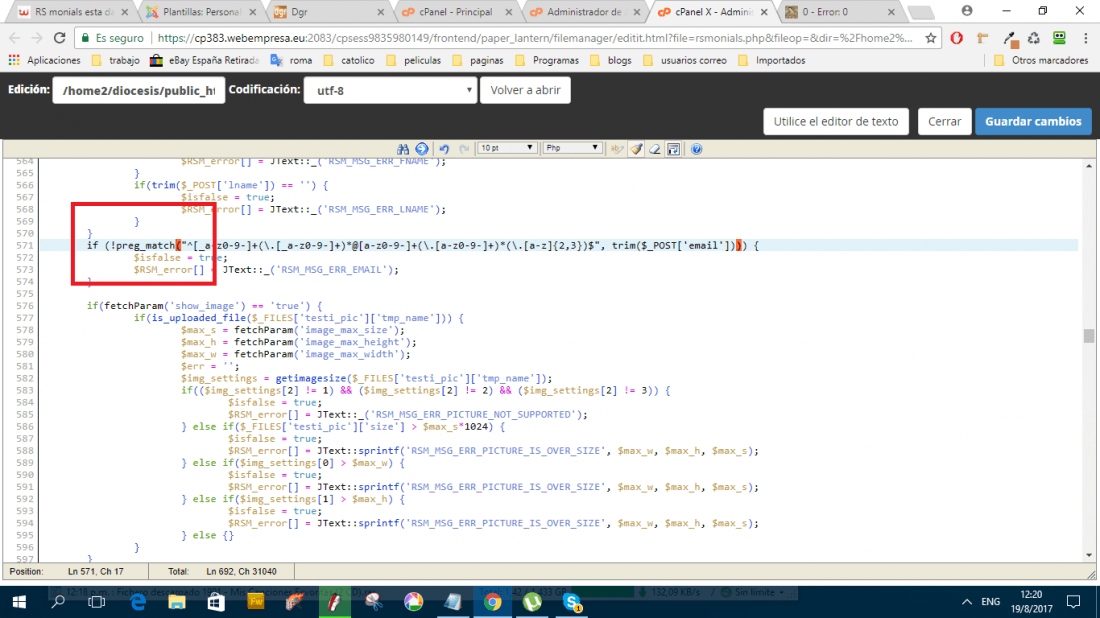The width and height of the screenshot is (1100, 618).
Task: Open the editor help question icon
Action: (696, 149)
